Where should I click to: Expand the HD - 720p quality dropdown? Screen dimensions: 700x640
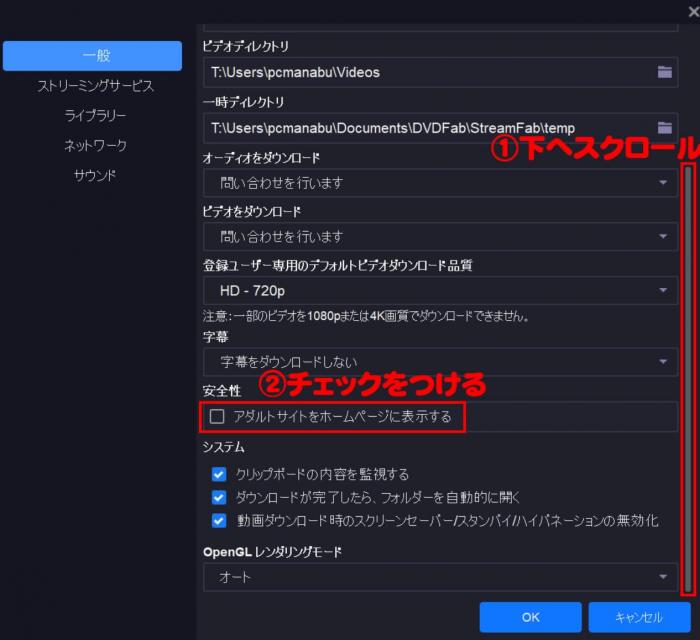tap(440, 291)
